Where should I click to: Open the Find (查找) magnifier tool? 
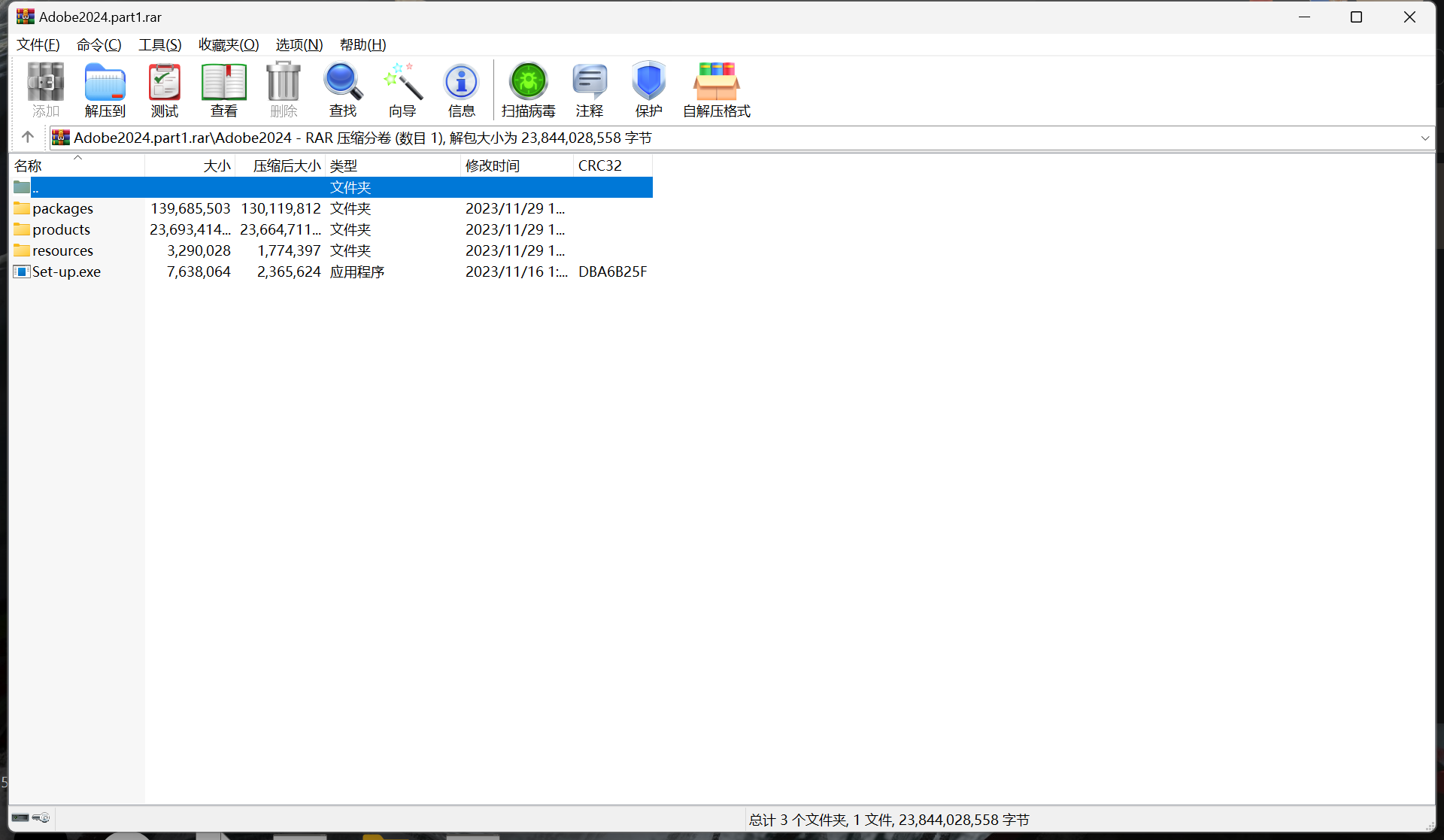tap(343, 89)
